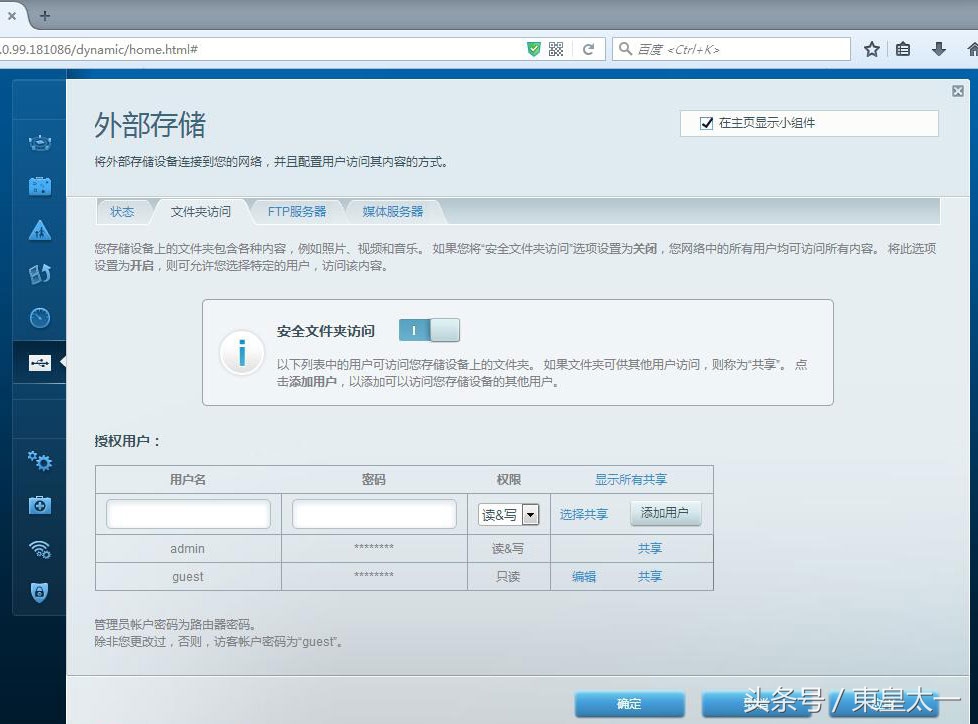
Task: Open the connectivity gears icon
Action: (38, 462)
